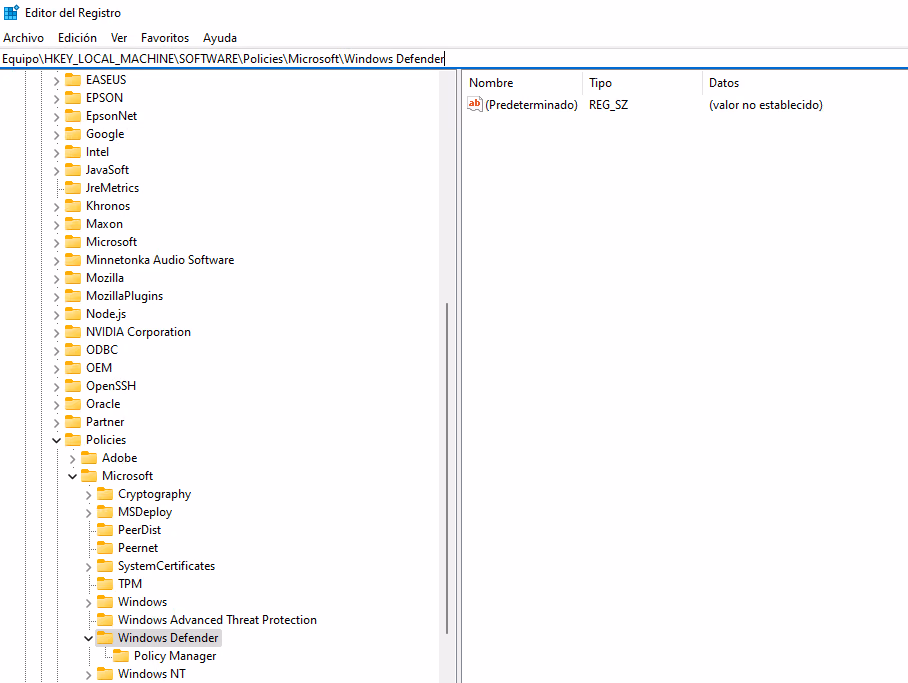Expand the Windows NT key
Viewport: 908px width, 683px height.
88,674
